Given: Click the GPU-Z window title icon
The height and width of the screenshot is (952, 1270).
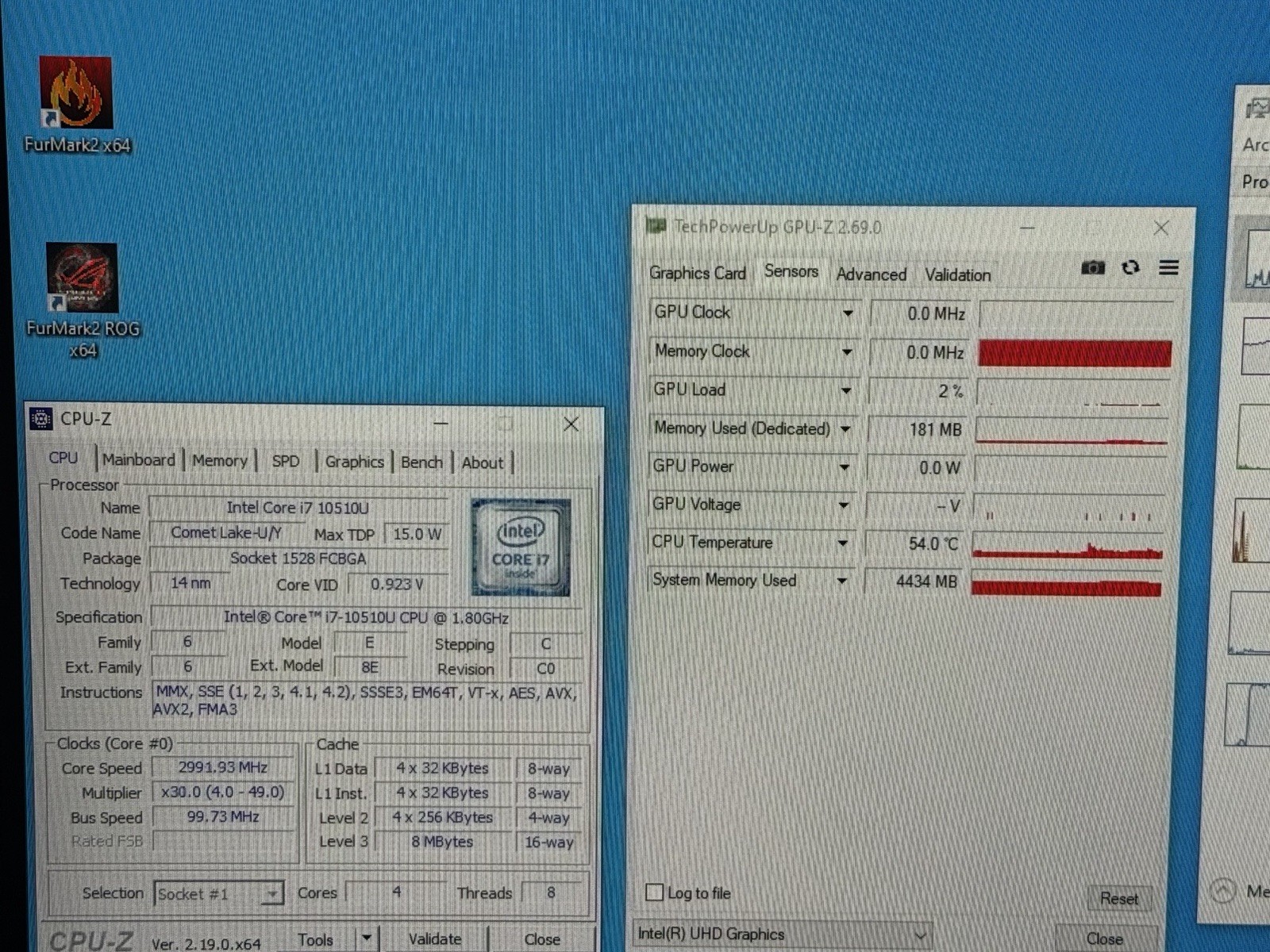Looking at the screenshot, I should coord(656,227).
